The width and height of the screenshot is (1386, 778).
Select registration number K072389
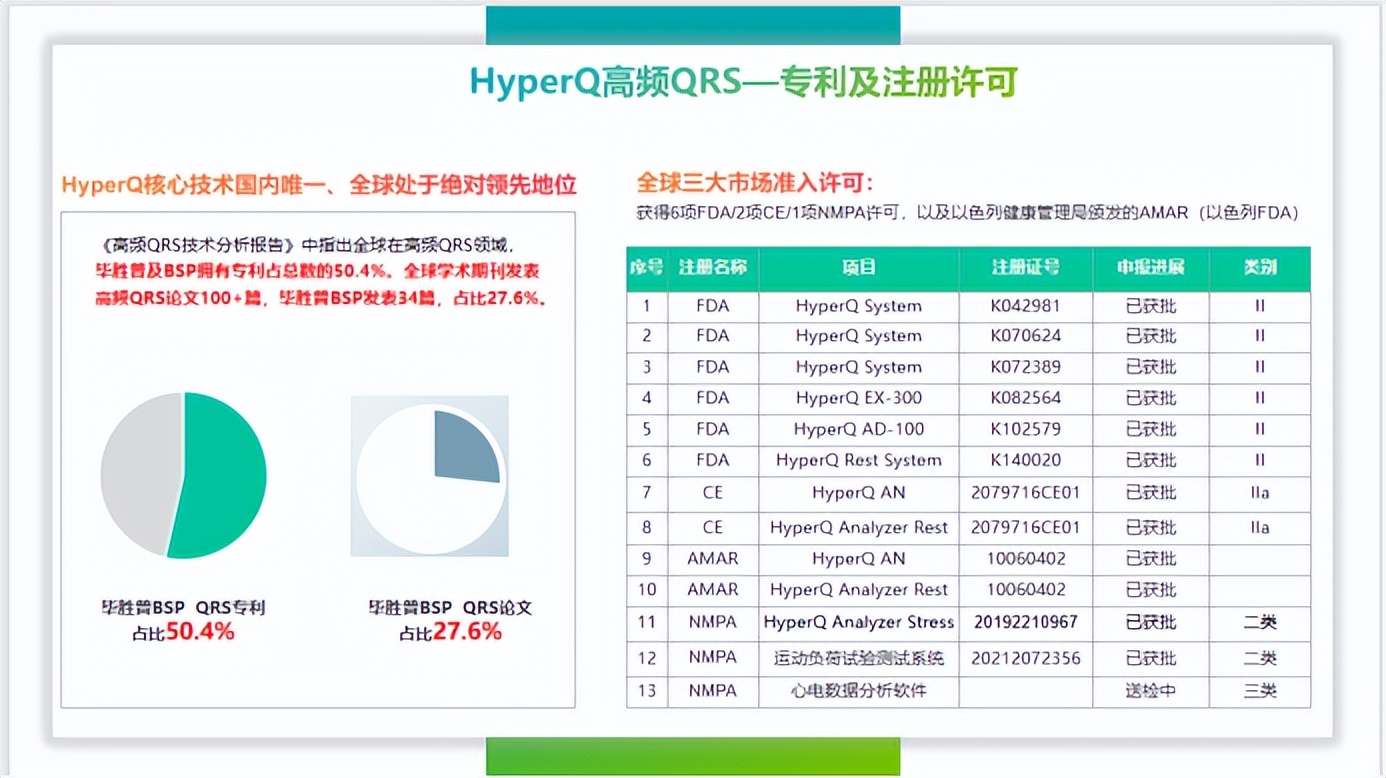pyautogui.click(x=1025, y=367)
